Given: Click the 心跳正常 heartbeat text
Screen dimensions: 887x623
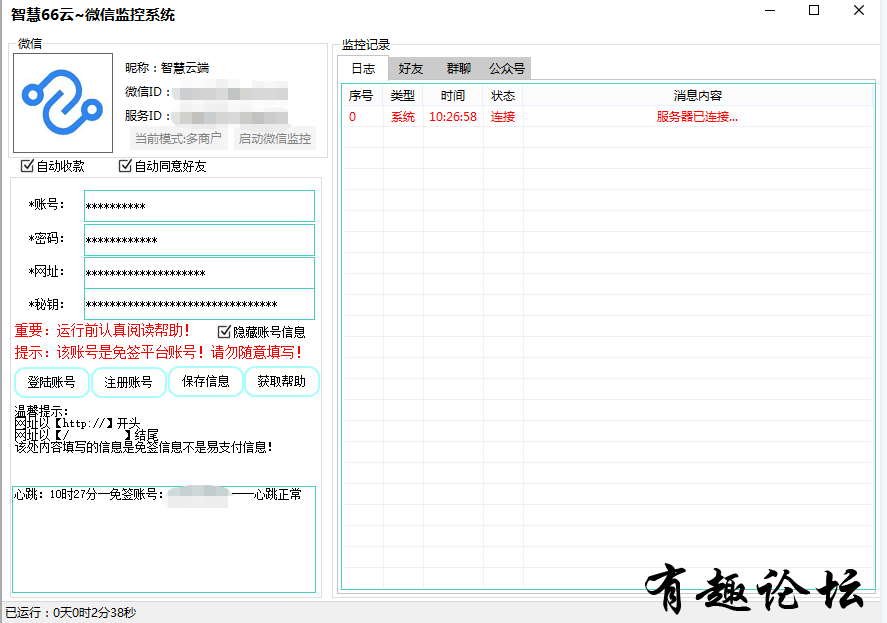Looking at the screenshot, I should click(x=278, y=495).
